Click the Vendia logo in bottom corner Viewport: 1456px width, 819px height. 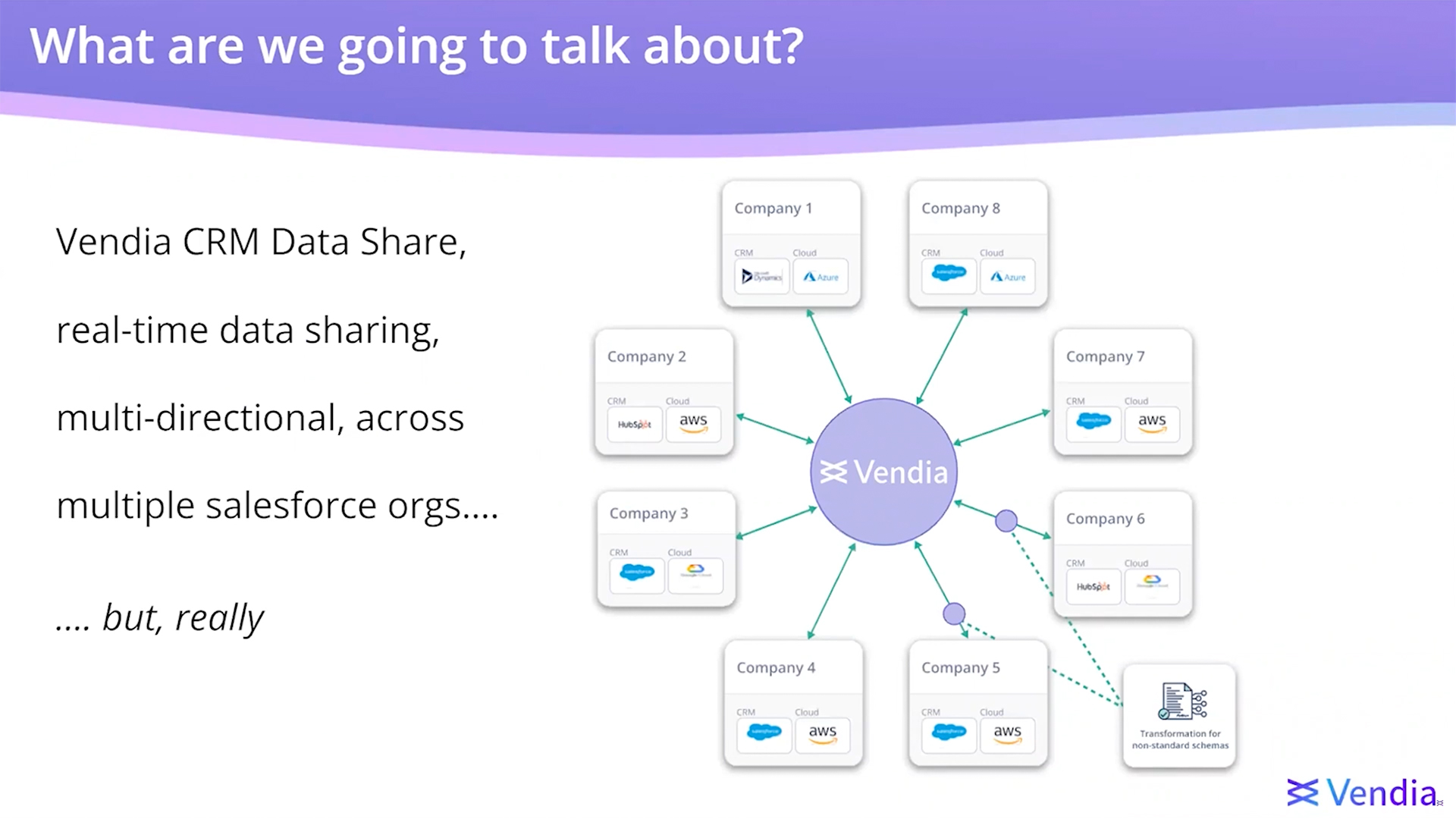tap(1362, 793)
